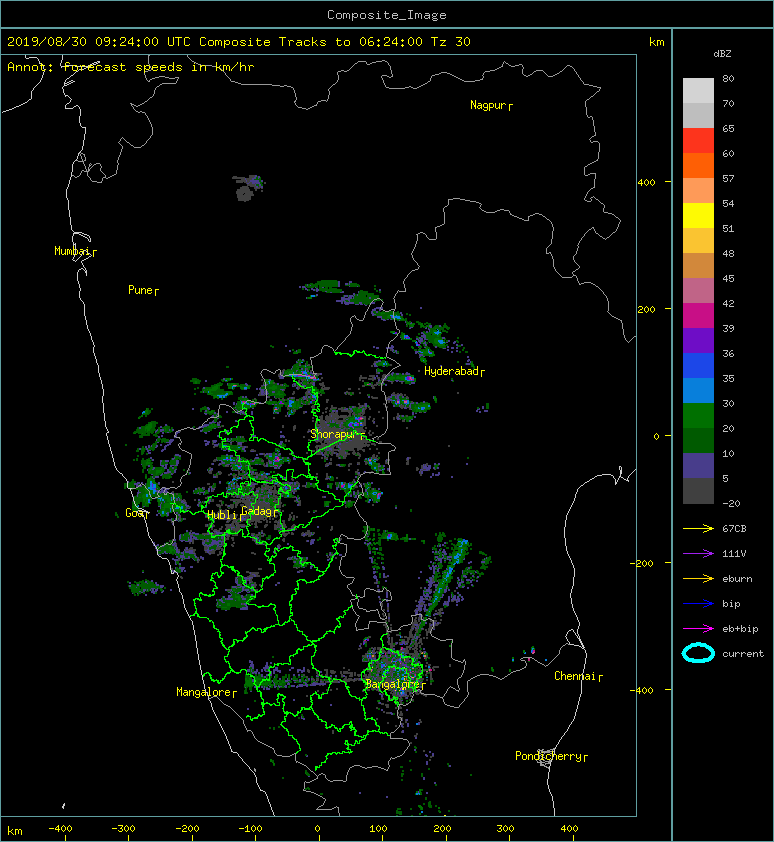The height and width of the screenshot is (842, 774).
Task: Click the magenta 42 dBZ swatch
Action: (x=698, y=315)
